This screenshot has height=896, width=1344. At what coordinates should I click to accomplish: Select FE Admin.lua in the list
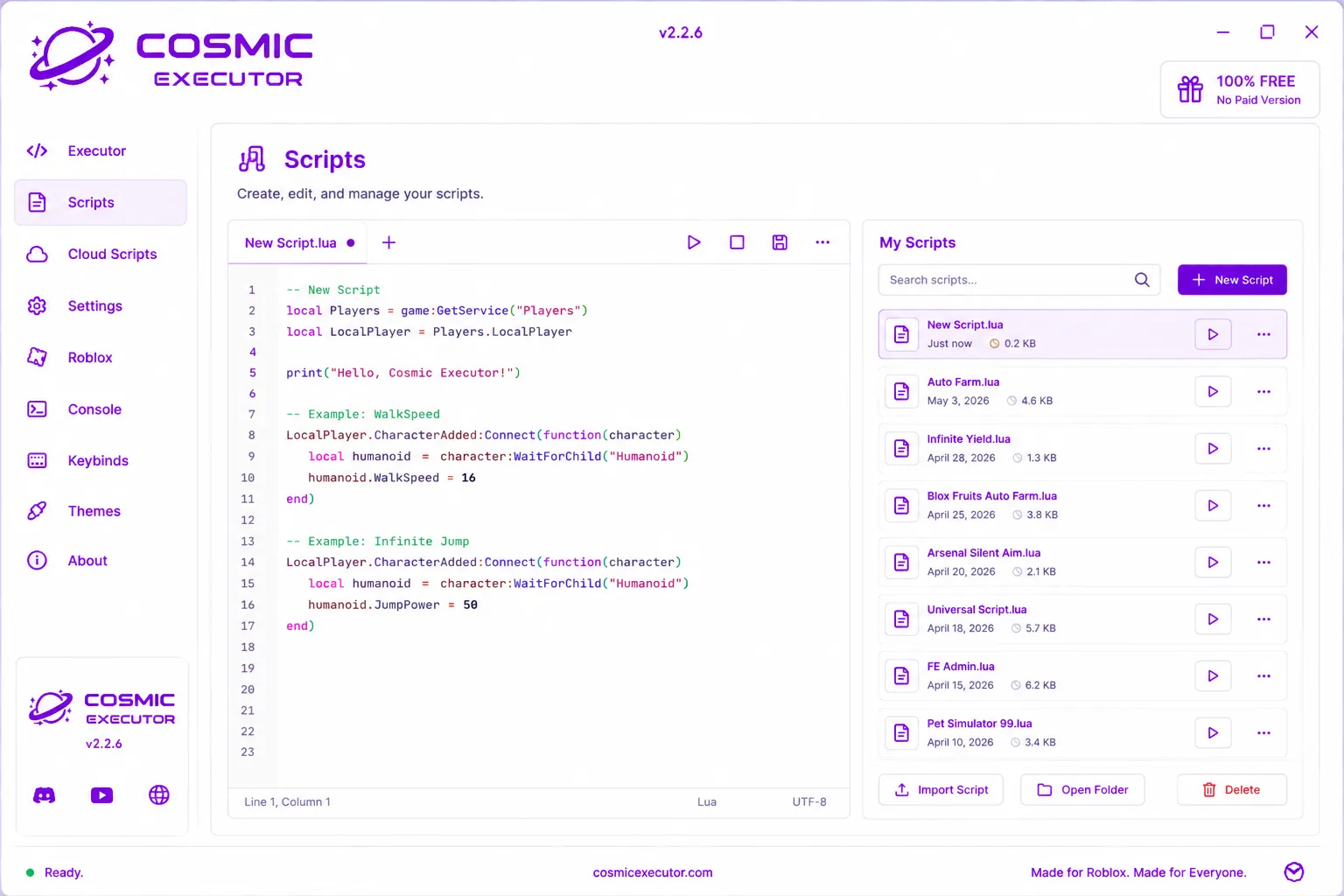click(1082, 675)
